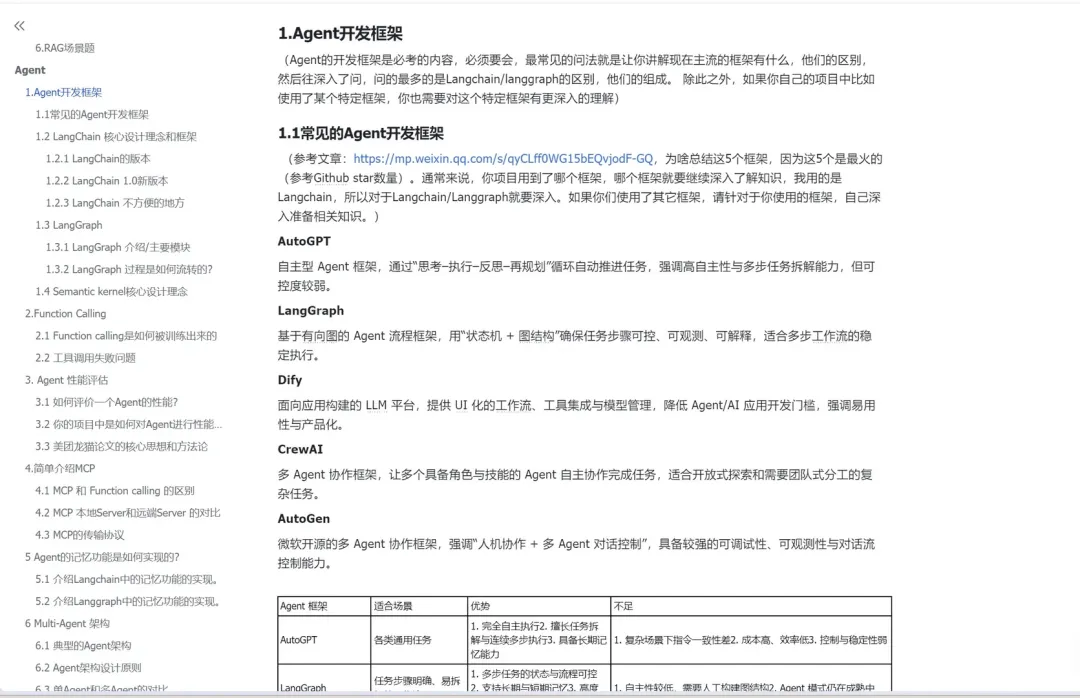The width and height of the screenshot is (1080, 698).
Task: Click the Dify subheading
Action: (x=290, y=380)
